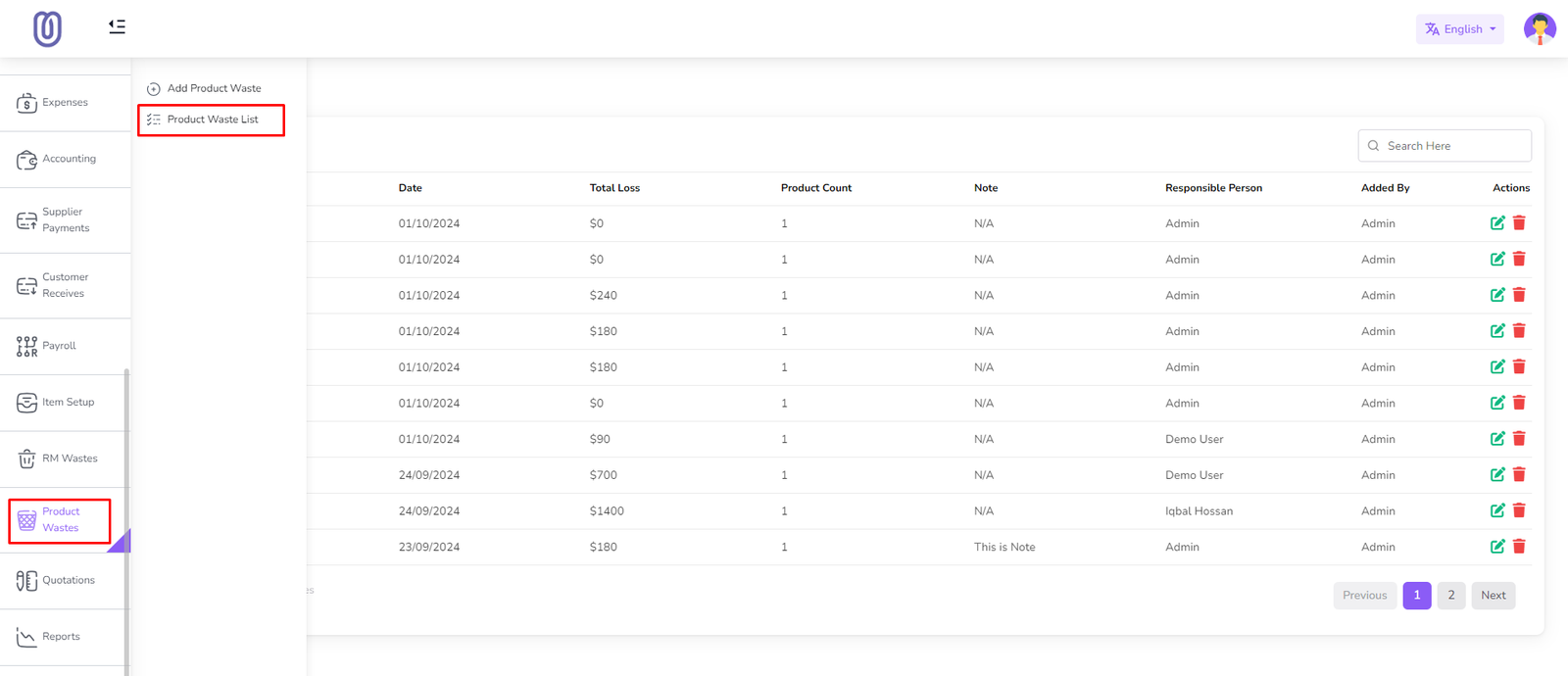Viewport: 1568px width, 676px height.
Task: Collapse the sidebar with the menu toggle icon
Action: 117,26
